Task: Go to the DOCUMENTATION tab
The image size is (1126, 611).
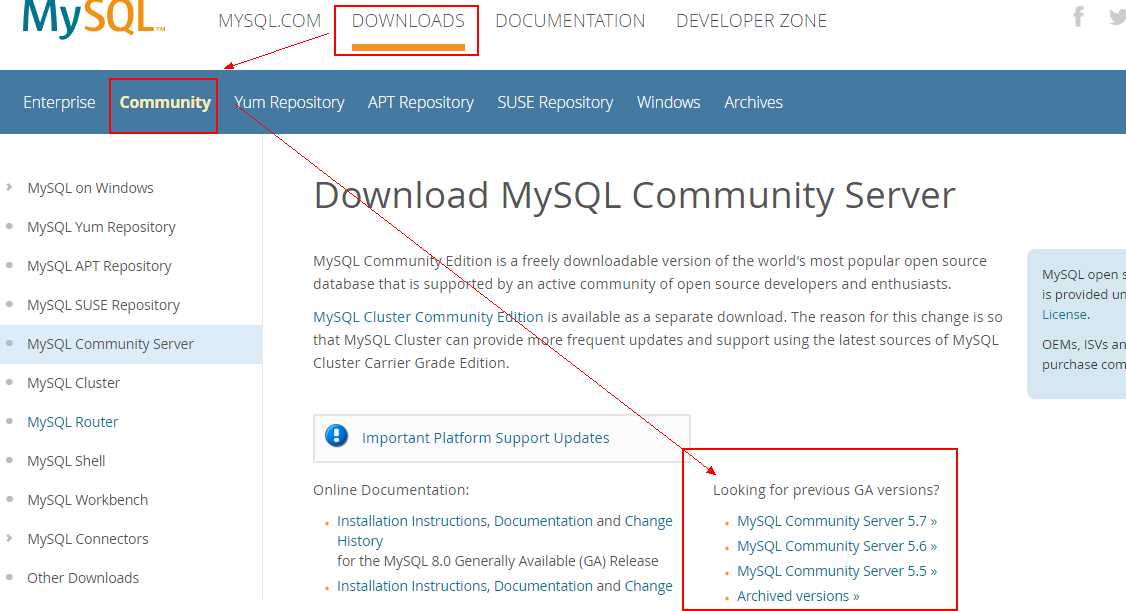Action: [570, 21]
